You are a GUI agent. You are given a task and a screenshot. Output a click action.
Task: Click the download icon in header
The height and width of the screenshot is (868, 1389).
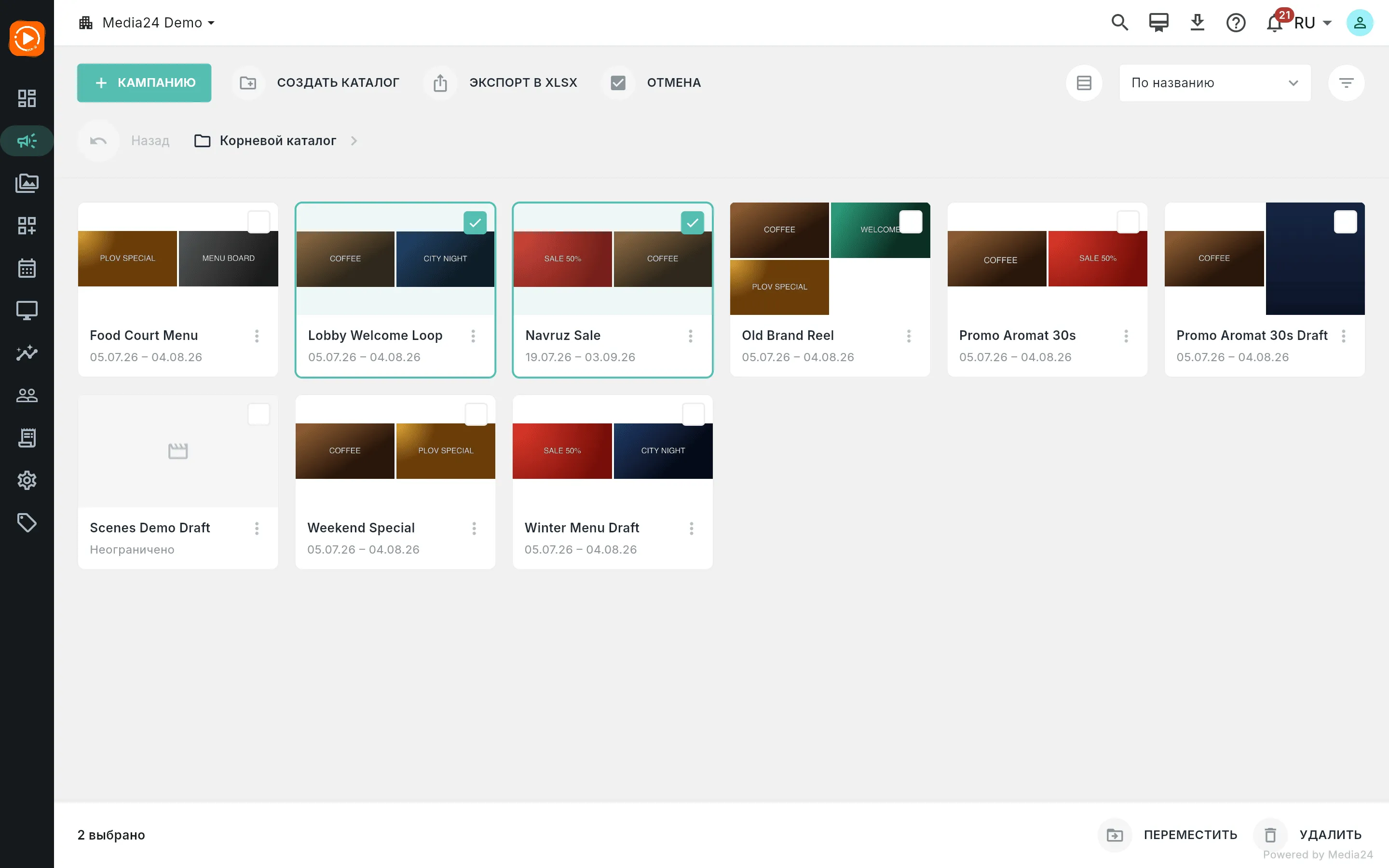tap(1197, 23)
